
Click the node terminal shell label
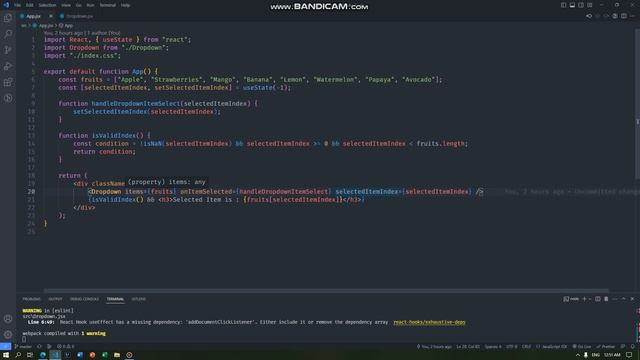pyautogui.click(x=571, y=299)
